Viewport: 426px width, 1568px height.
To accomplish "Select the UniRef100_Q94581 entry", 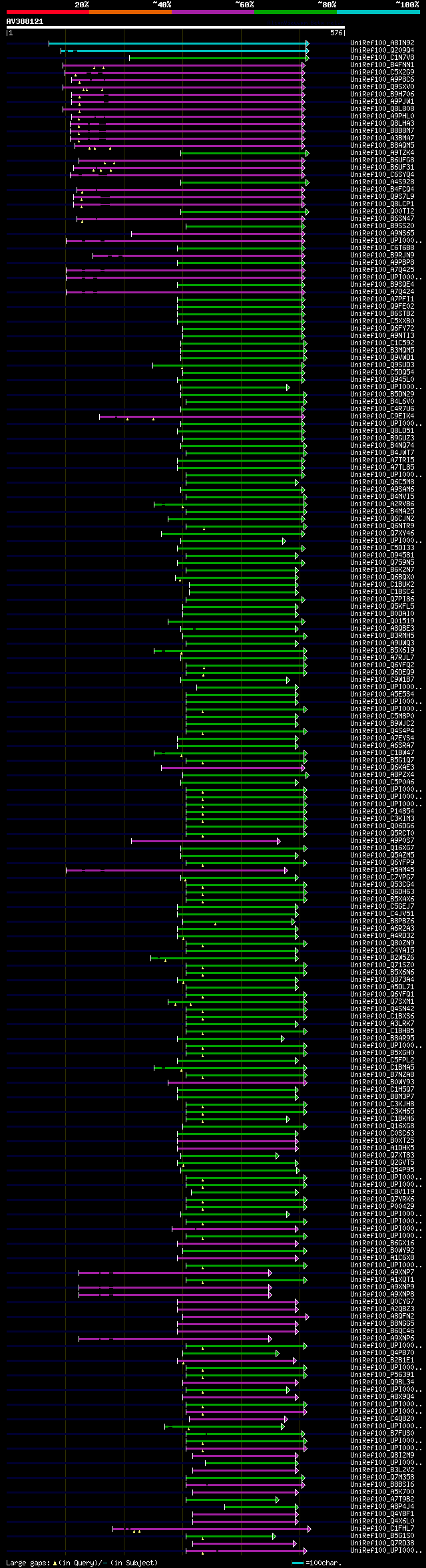I will tap(382, 555).
